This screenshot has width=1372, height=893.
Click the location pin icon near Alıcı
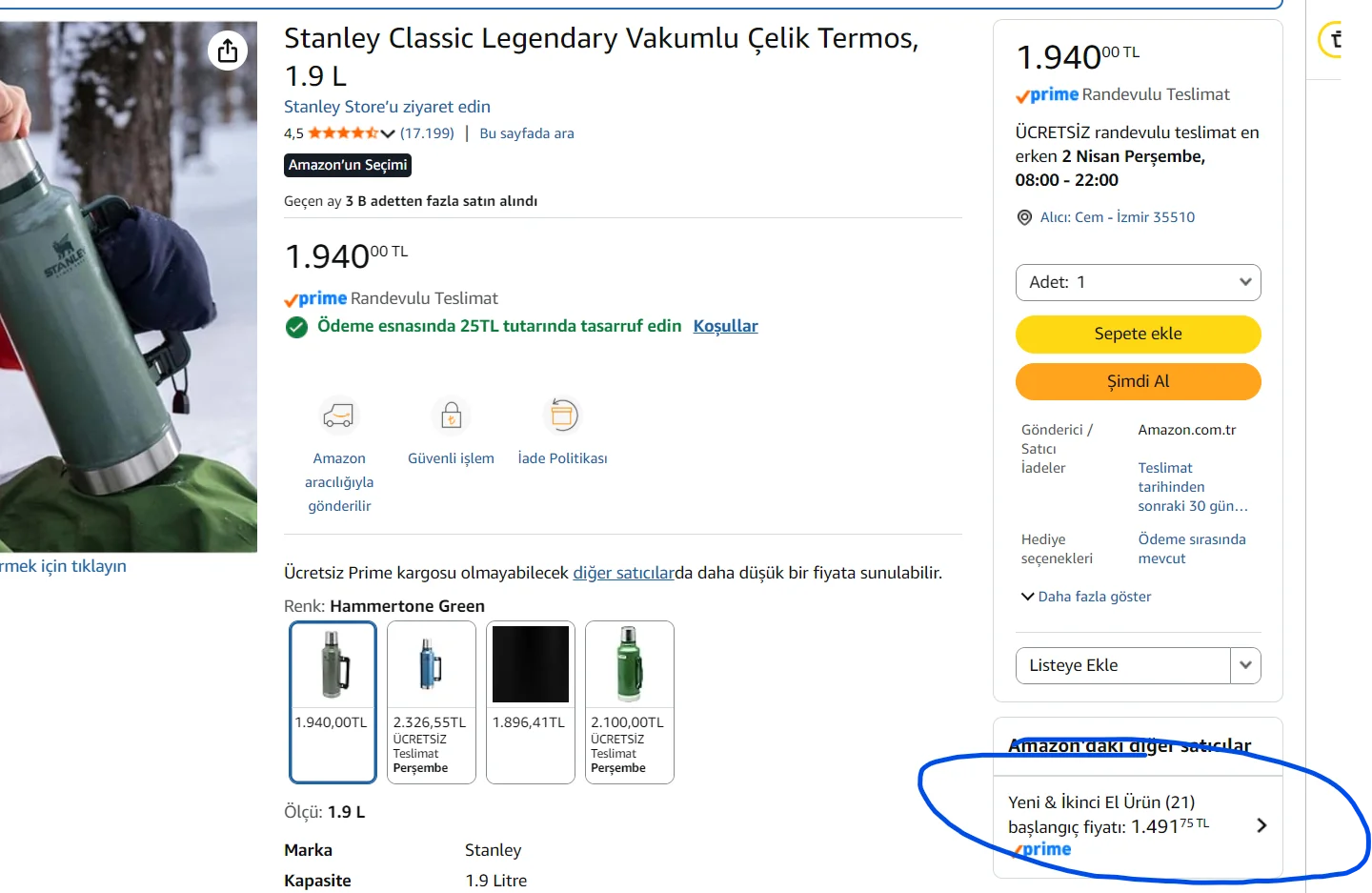1024,217
